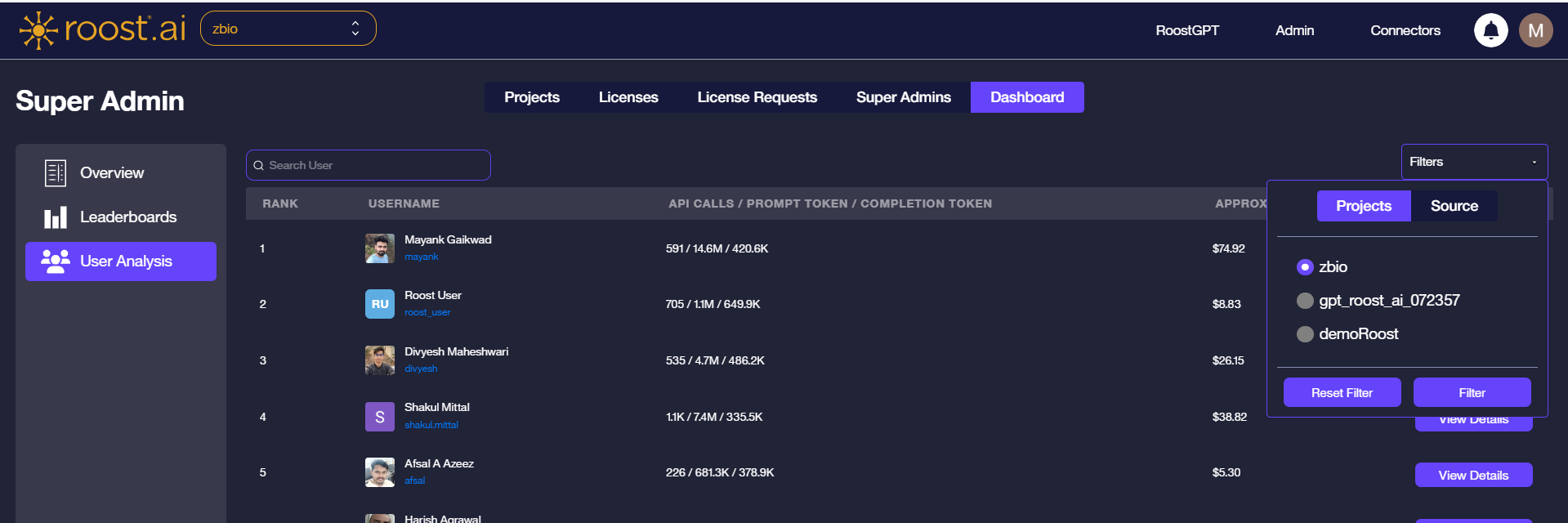Image resolution: width=1568 pixels, height=523 pixels.
Task: Open Divyesh Maheshwari's profile photo
Action: [380, 360]
